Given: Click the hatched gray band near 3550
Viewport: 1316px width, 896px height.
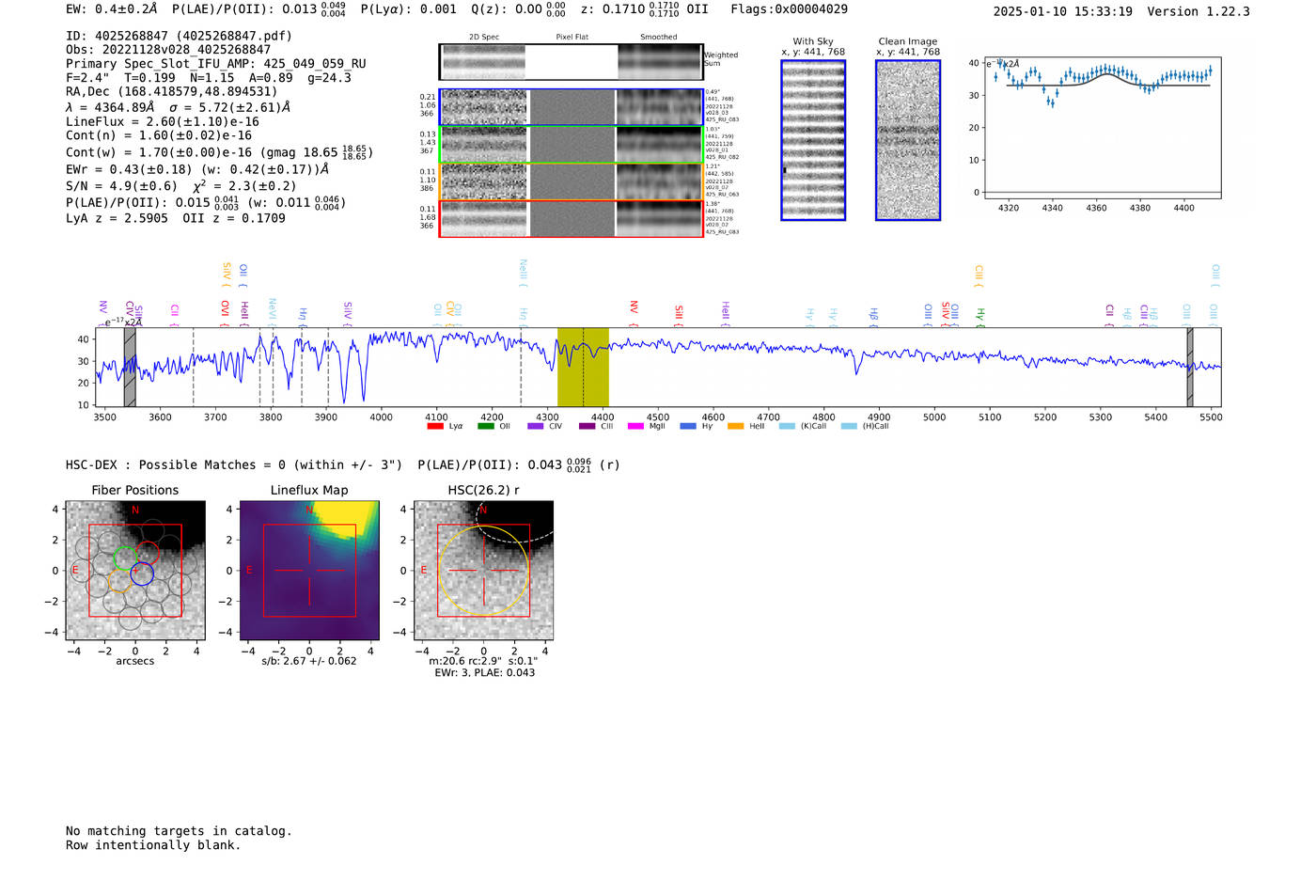Looking at the screenshot, I should point(130,367).
